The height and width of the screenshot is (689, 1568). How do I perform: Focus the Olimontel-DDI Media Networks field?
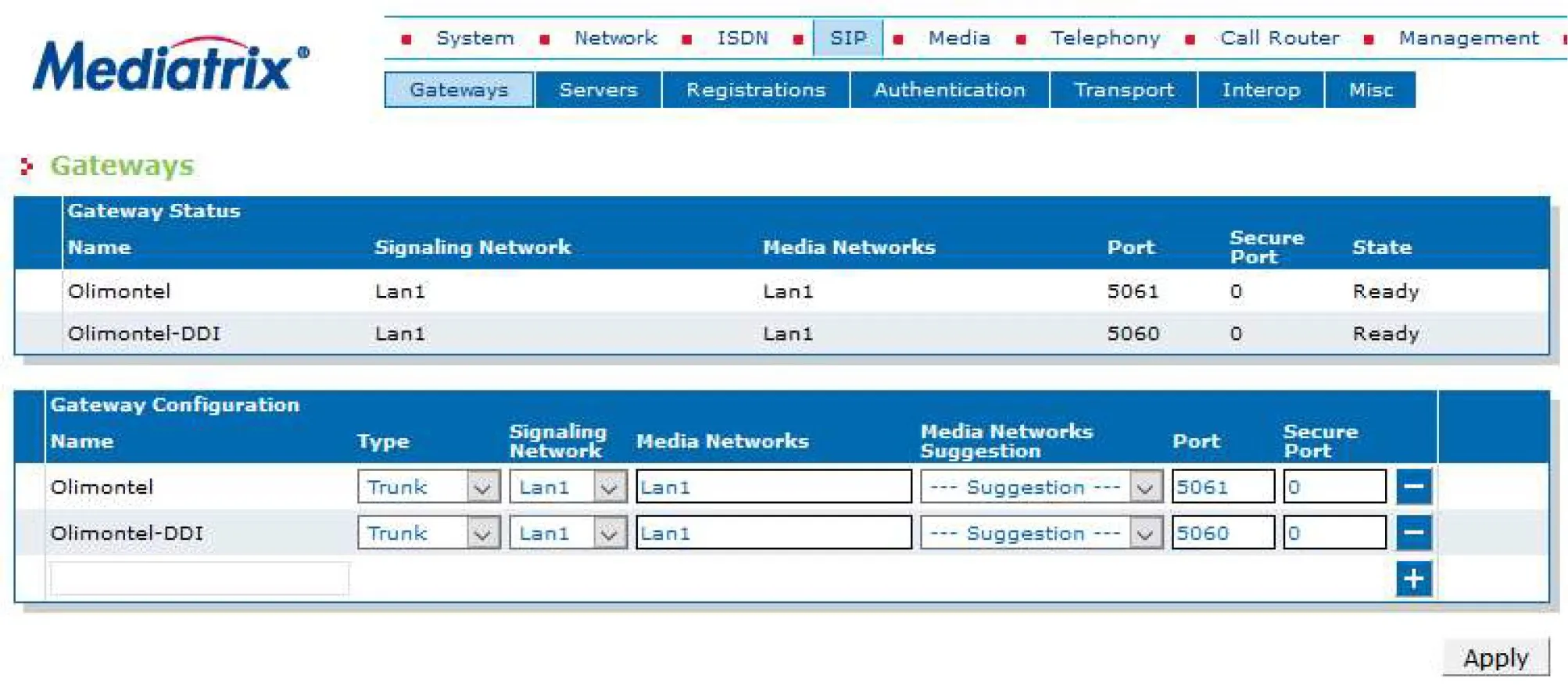click(773, 534)
